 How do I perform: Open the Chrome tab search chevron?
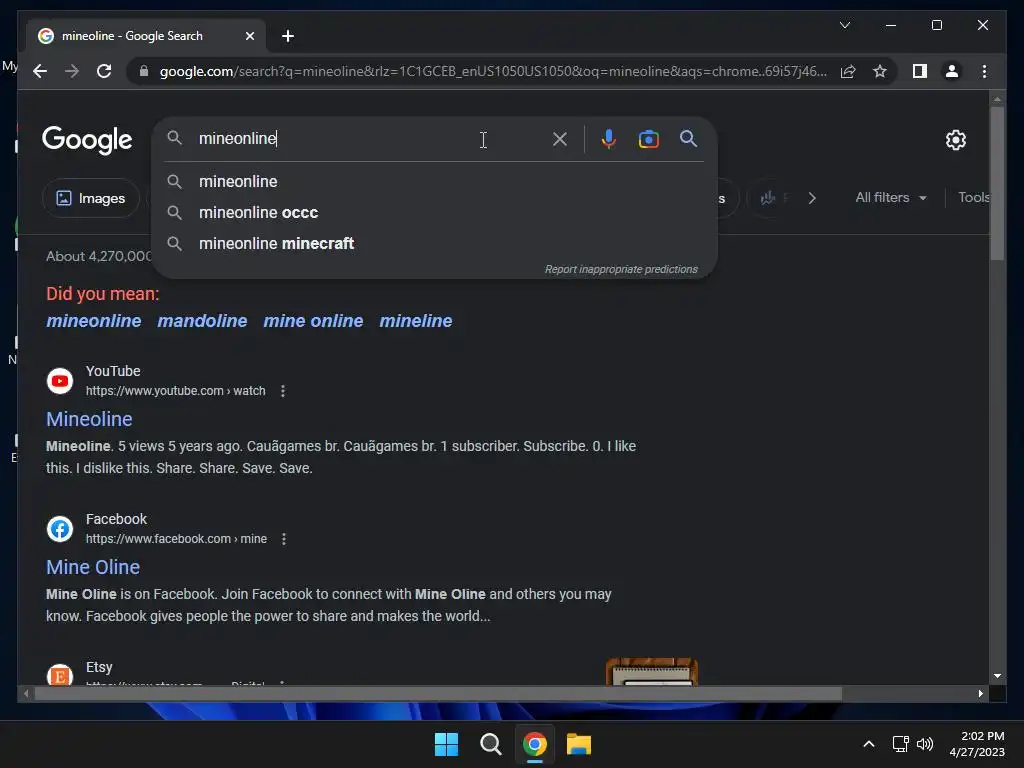(x=845, y=25)
